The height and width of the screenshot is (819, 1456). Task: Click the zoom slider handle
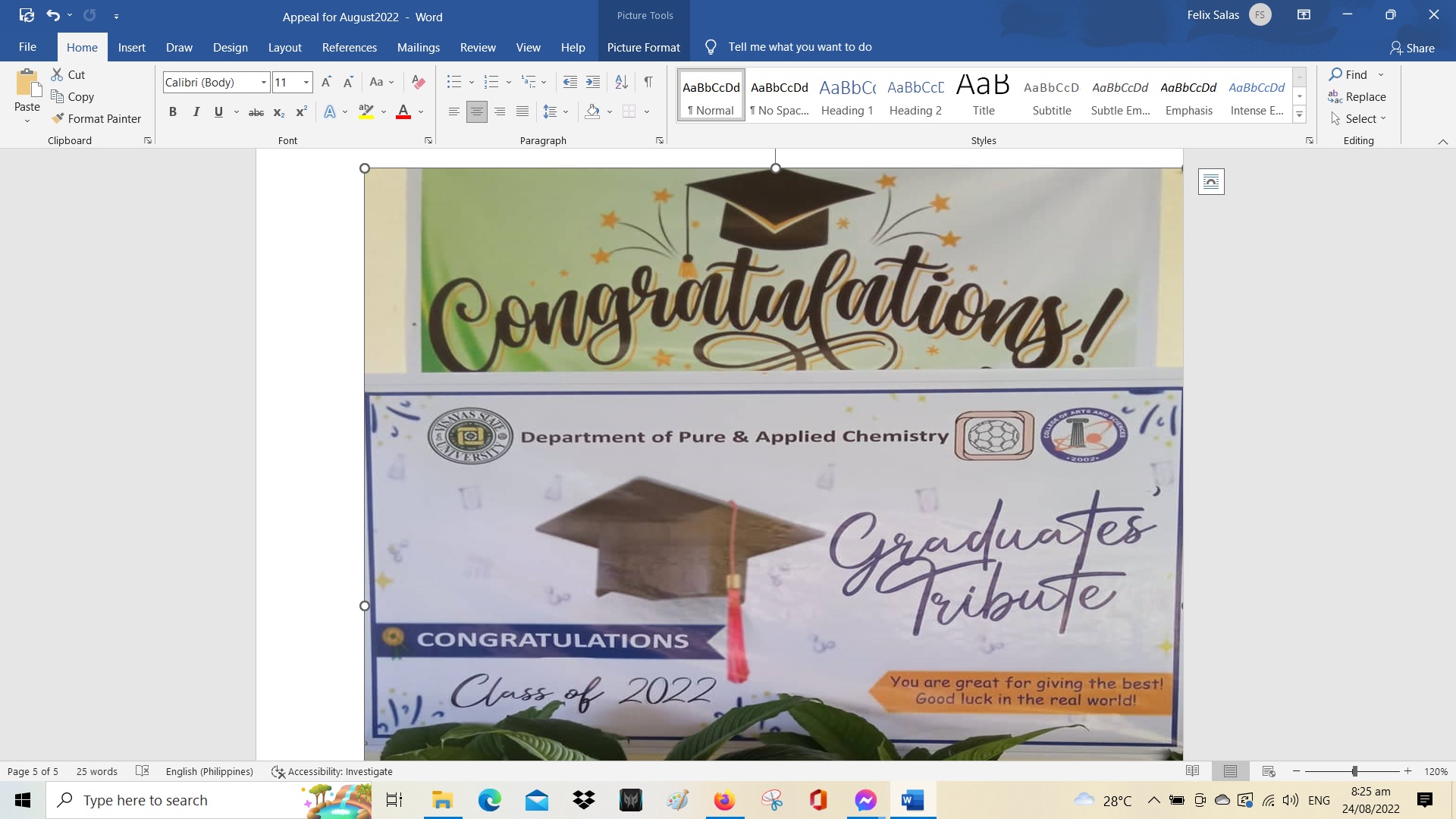1354,771
